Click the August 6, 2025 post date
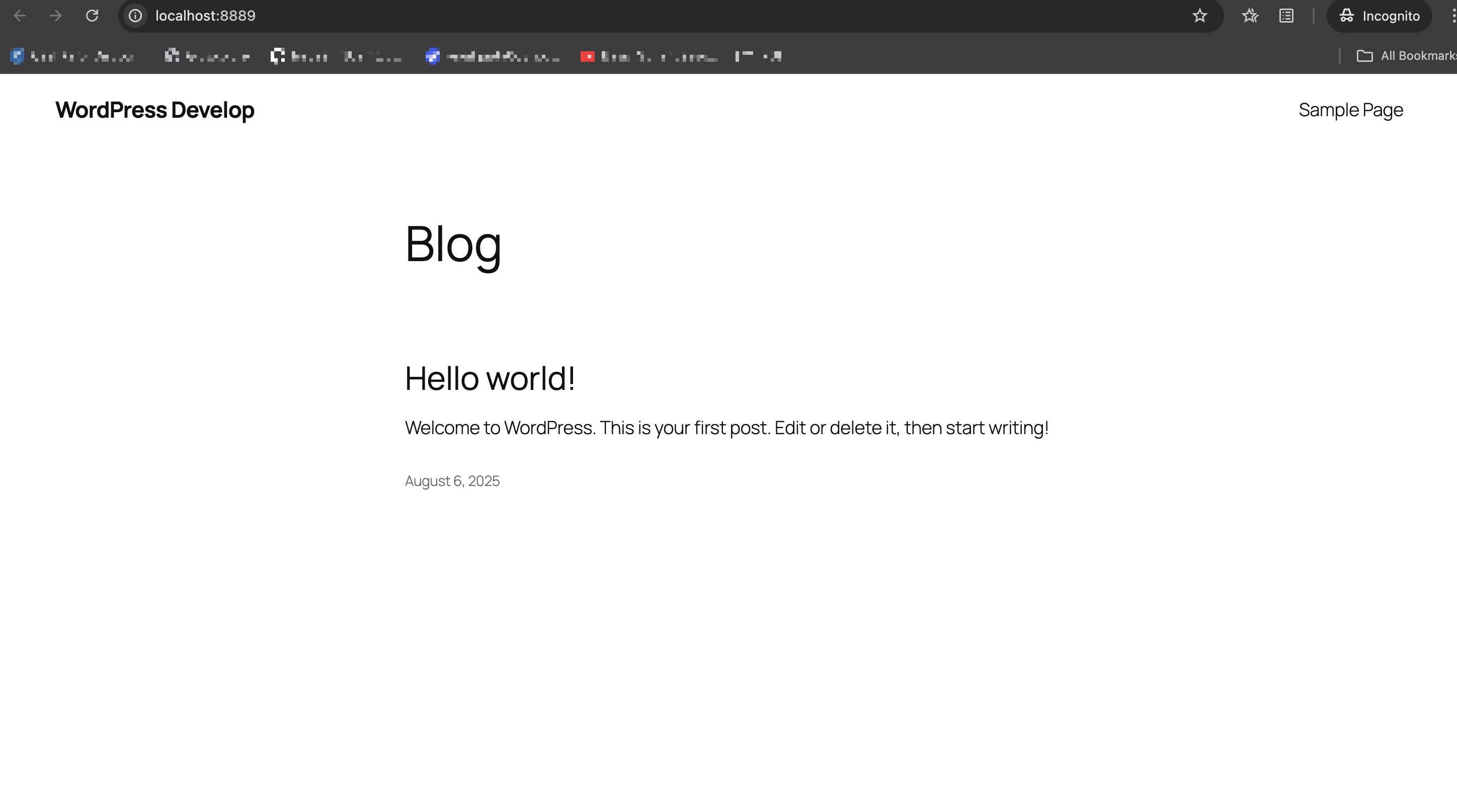Screen dimensions: 1457x812 point(452,480)
